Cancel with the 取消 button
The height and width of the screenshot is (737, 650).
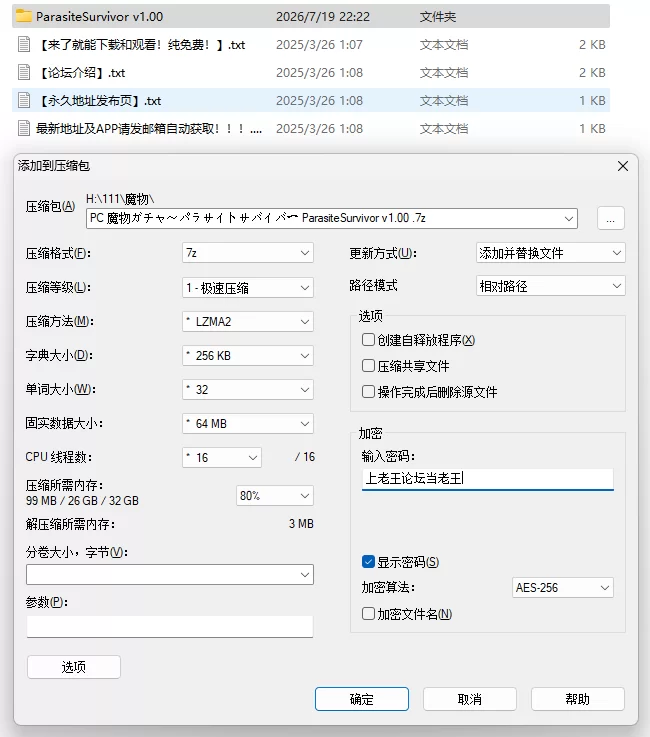[470, 699]
